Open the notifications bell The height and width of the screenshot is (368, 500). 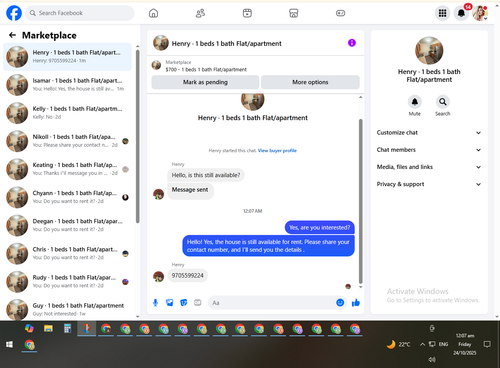[461, 13]
